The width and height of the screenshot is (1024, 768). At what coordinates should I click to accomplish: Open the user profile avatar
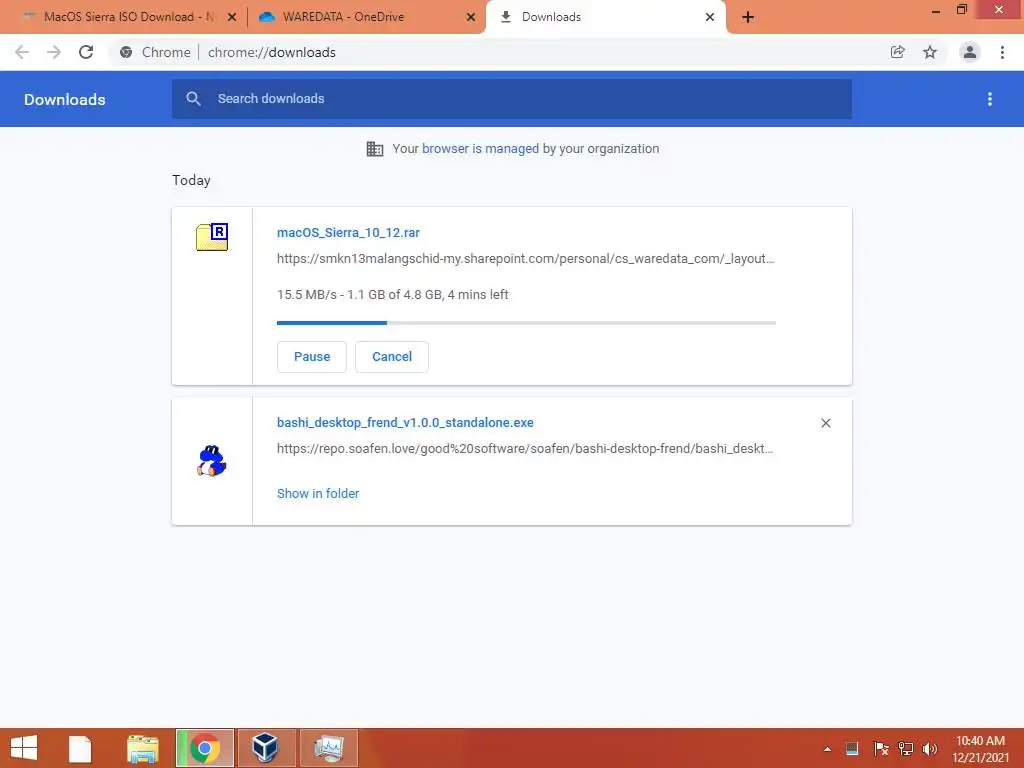970,52
